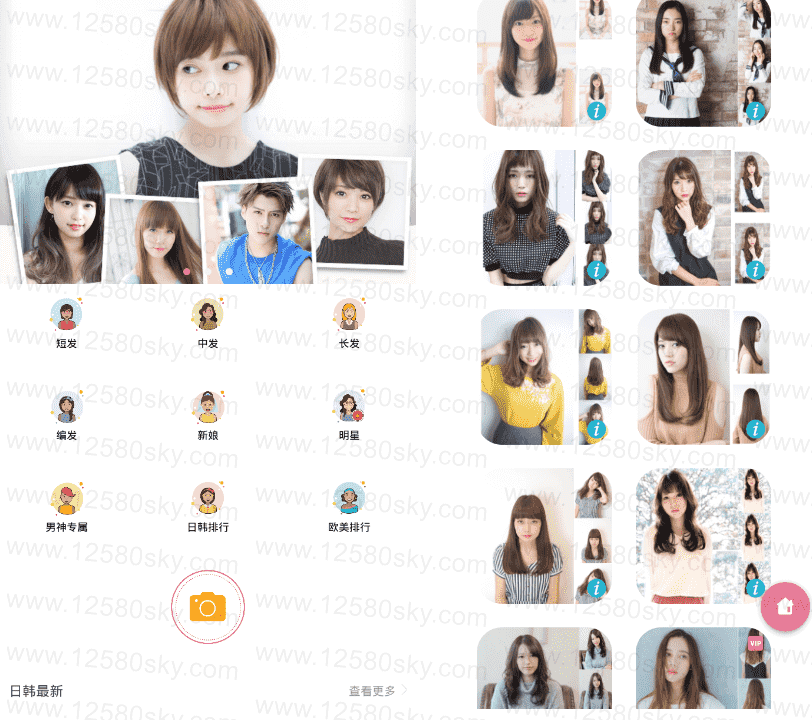Image resolution: width=812 pixels, height=720 pixels.
Task: Open the sailor uniform girl main photo
Action: [x=689, y=63]
